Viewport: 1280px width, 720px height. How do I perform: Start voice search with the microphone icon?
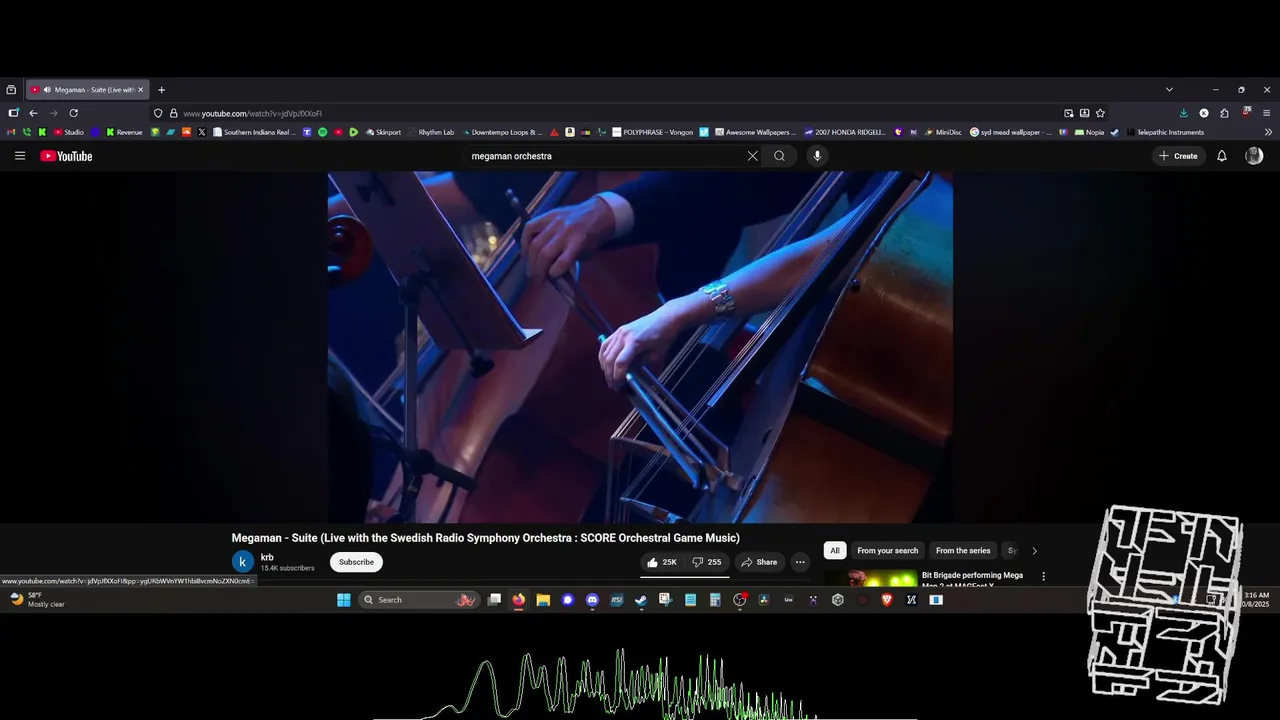point(817,156)
